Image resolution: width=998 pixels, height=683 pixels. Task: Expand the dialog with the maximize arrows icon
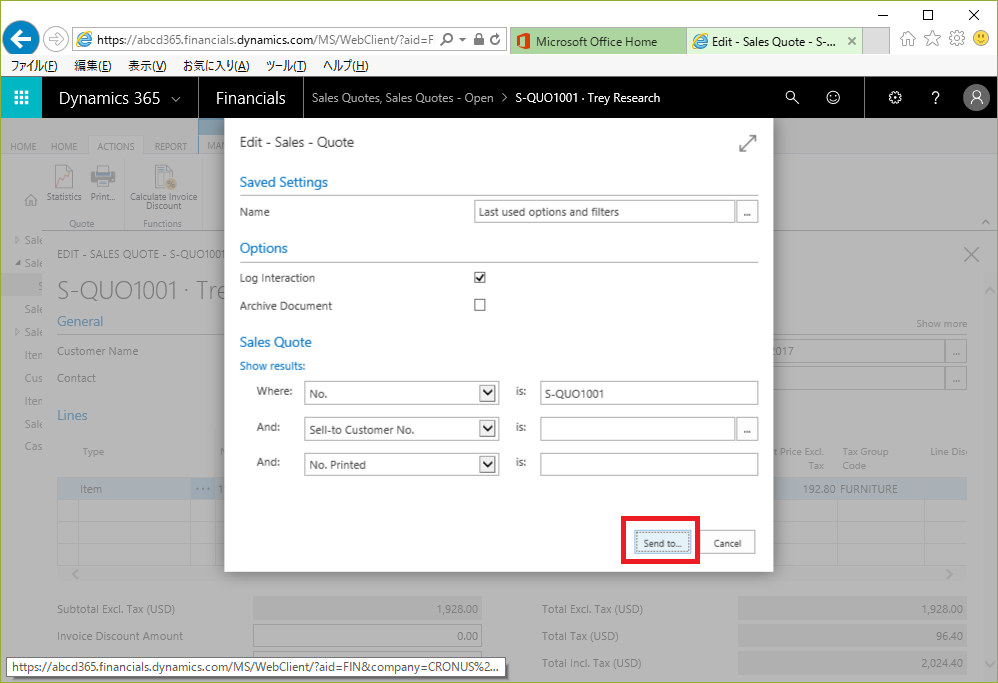747,143
